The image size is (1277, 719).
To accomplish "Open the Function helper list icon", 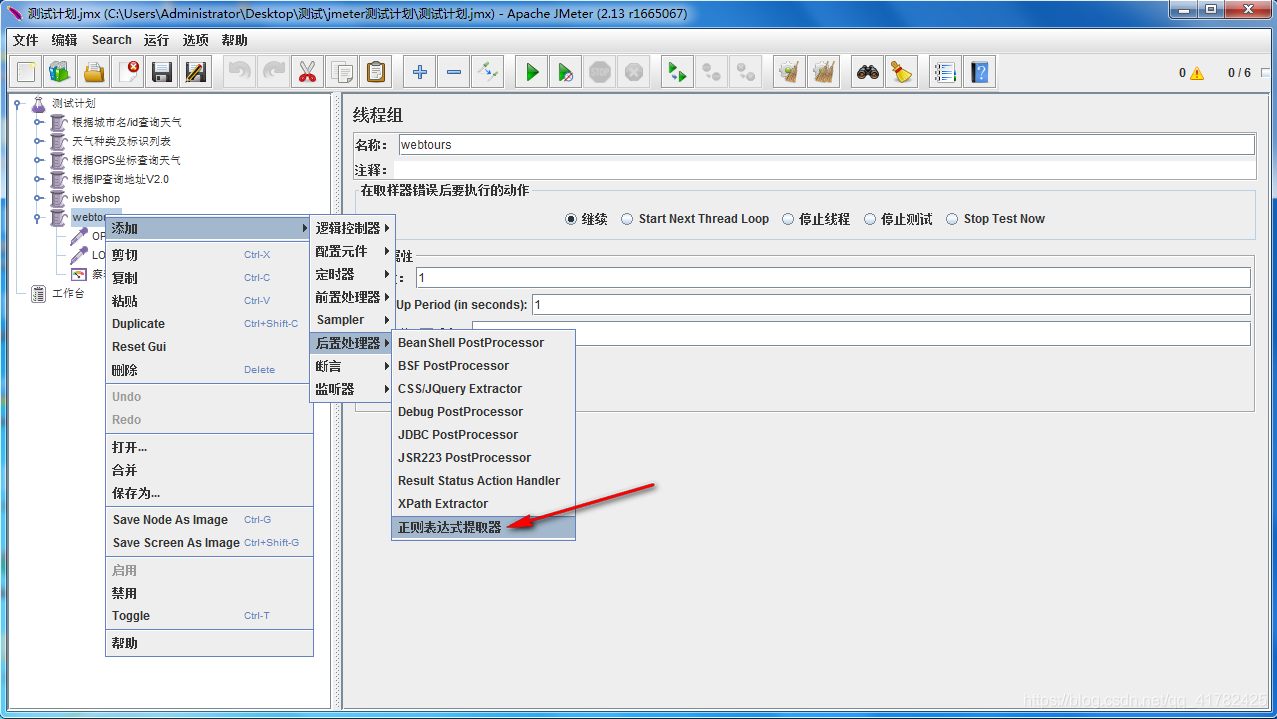I will coord(945,72).
